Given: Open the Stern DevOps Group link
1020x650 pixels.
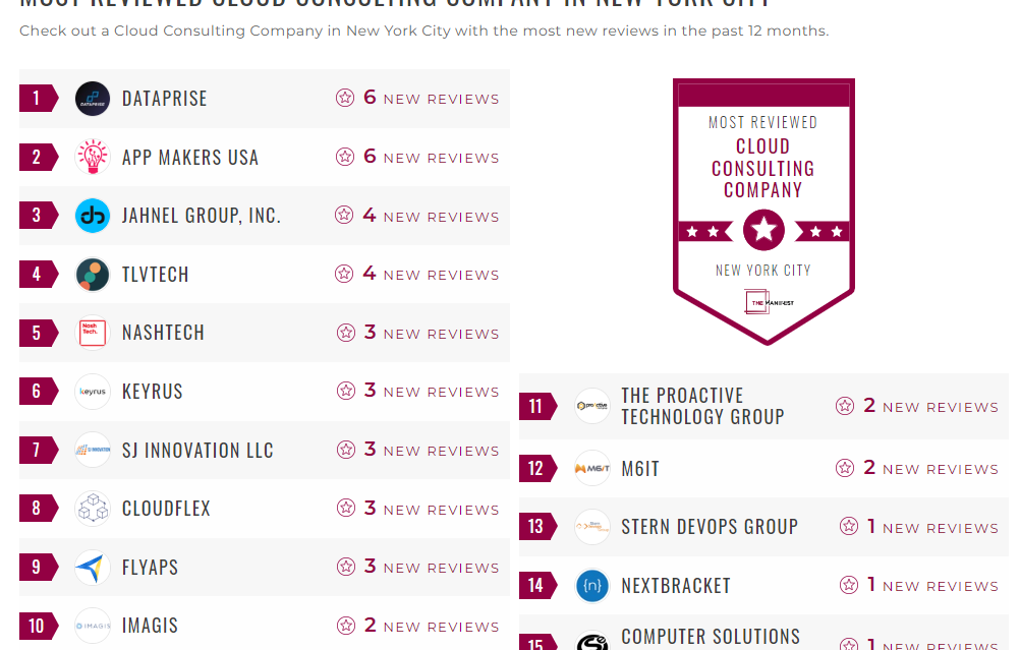Looking at the screenshot, I should [709, 527].
